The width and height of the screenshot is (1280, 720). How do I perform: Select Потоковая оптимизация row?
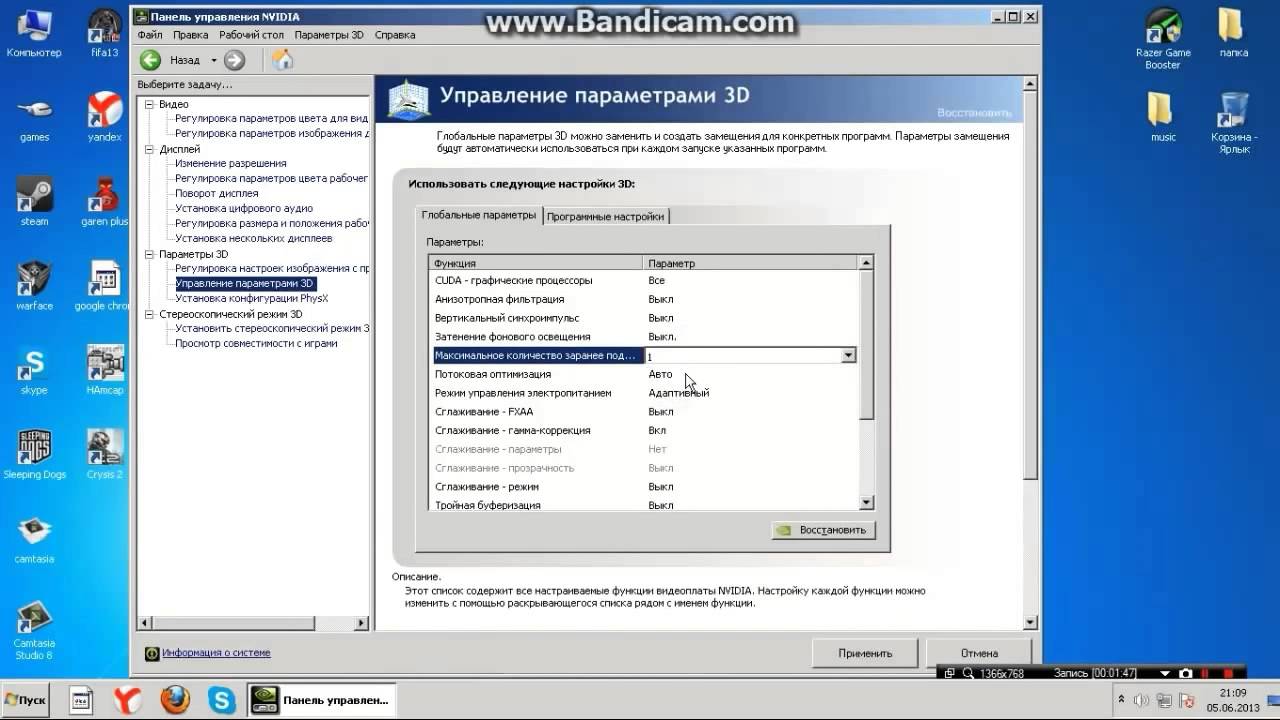(x=644, y=374)
